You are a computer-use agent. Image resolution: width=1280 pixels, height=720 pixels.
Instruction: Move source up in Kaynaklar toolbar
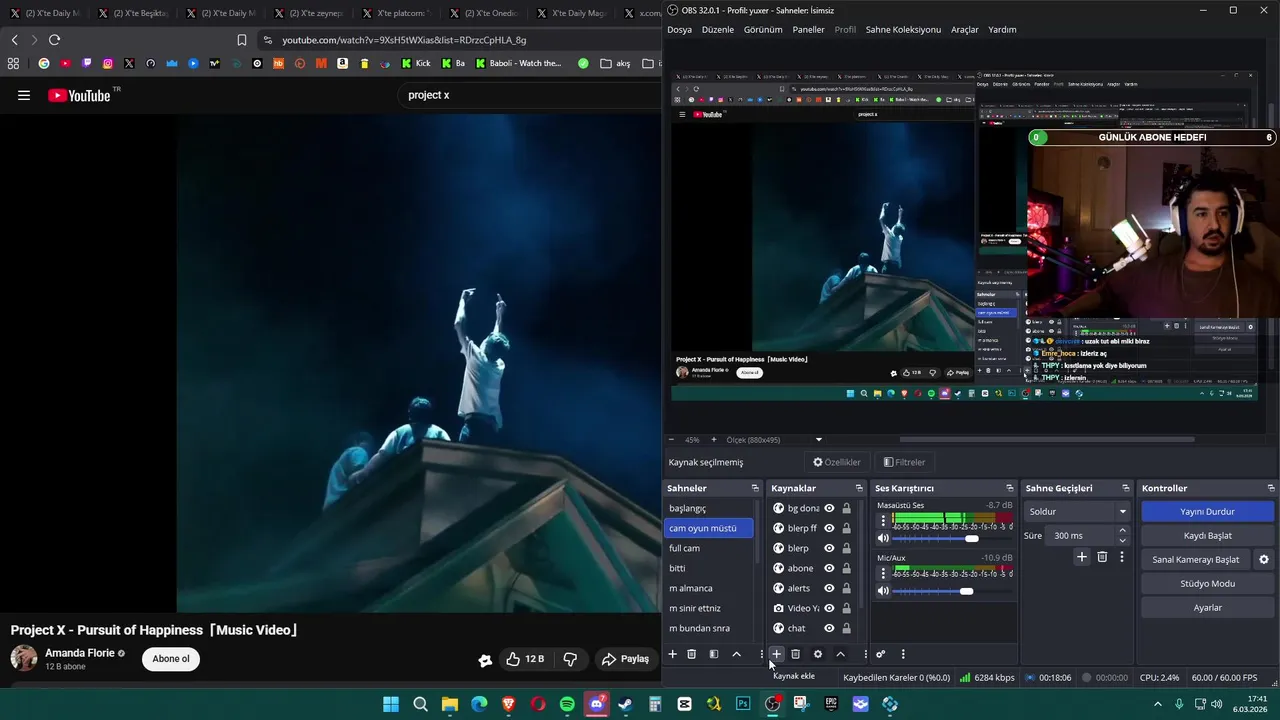(840, 654)
